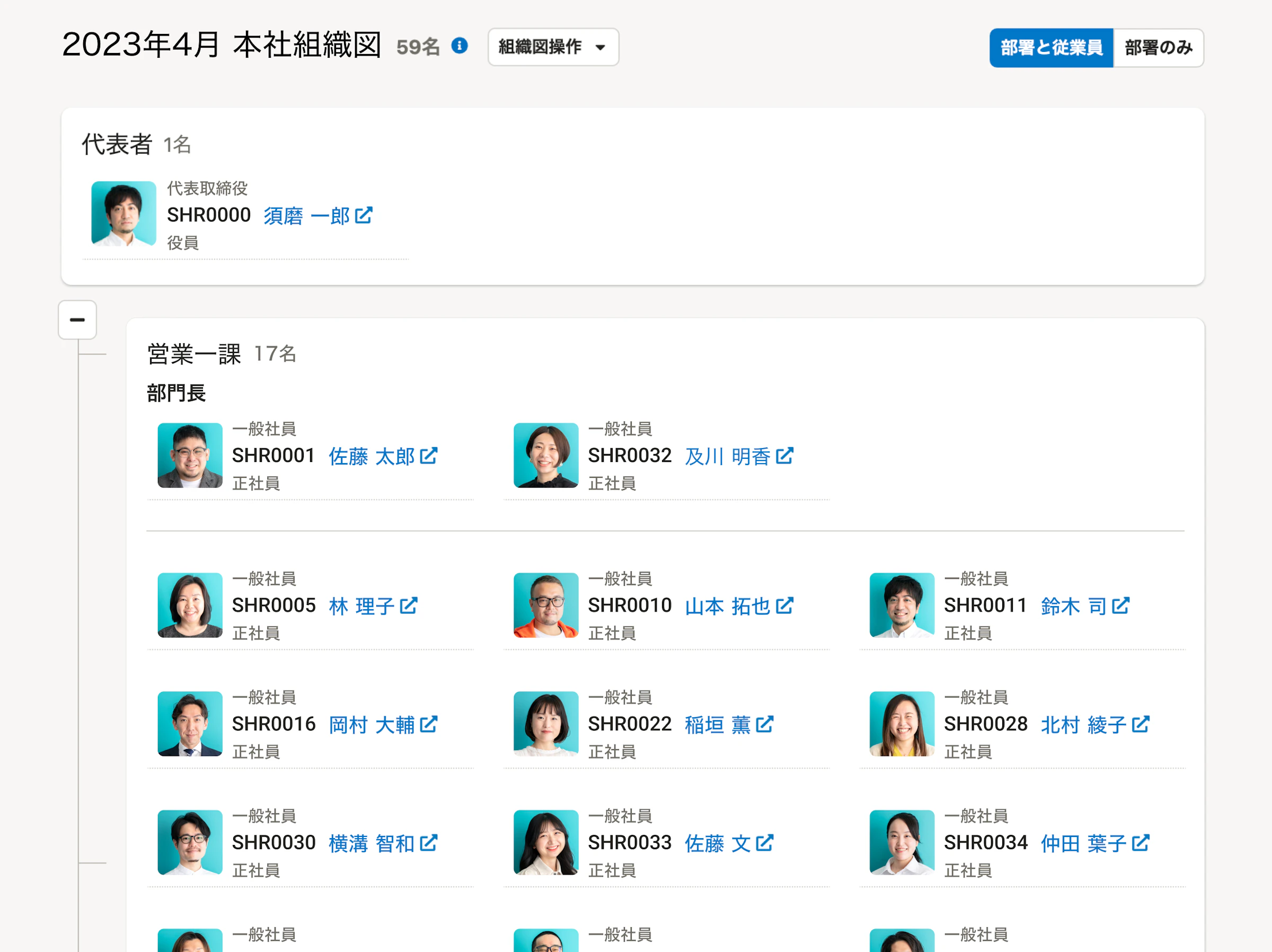Screen dimensions: 1272x952
Task: Click 及川 明香's profile photo
Action: coord(546,455)
